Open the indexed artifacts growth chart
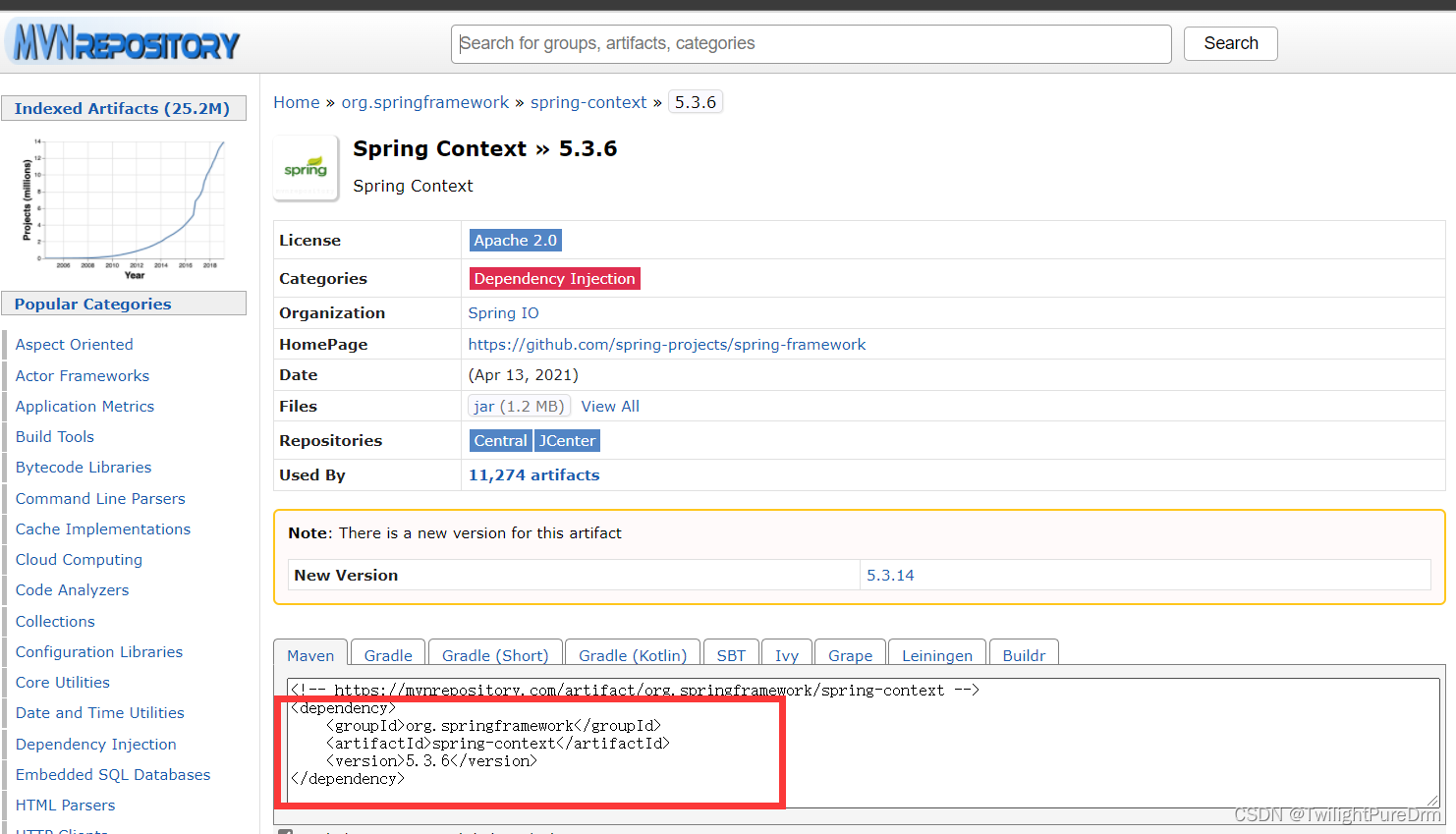1456x834 pixels. pyautogui.click(x=124, y=208)
